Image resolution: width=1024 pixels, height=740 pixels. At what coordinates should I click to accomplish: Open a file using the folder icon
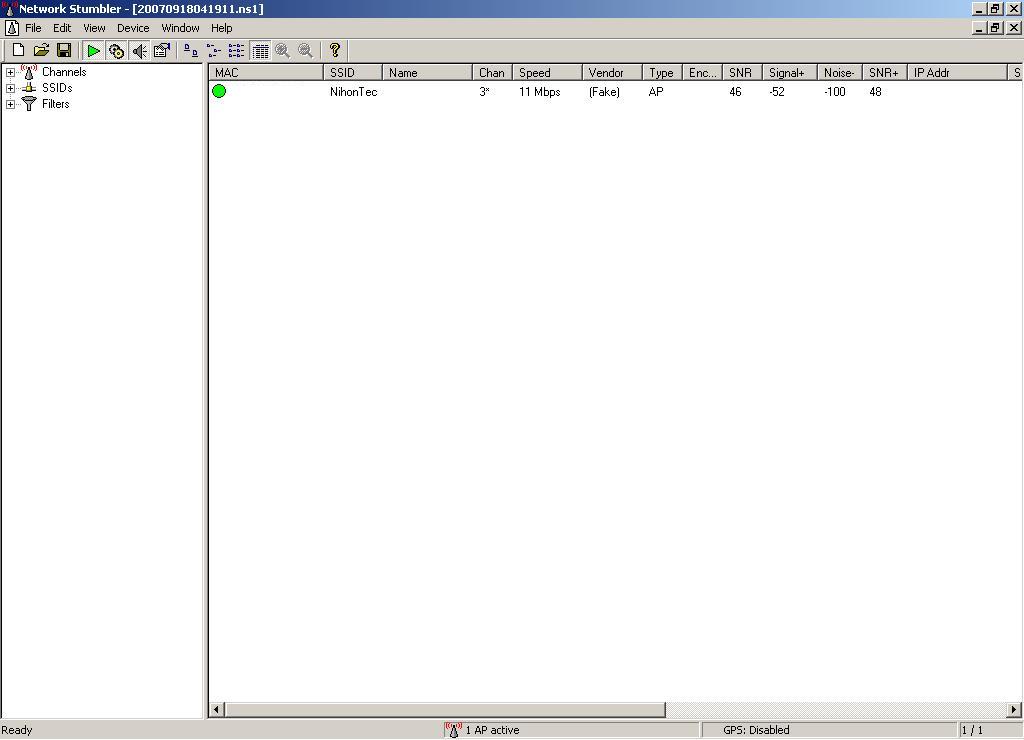pos(41,50)
